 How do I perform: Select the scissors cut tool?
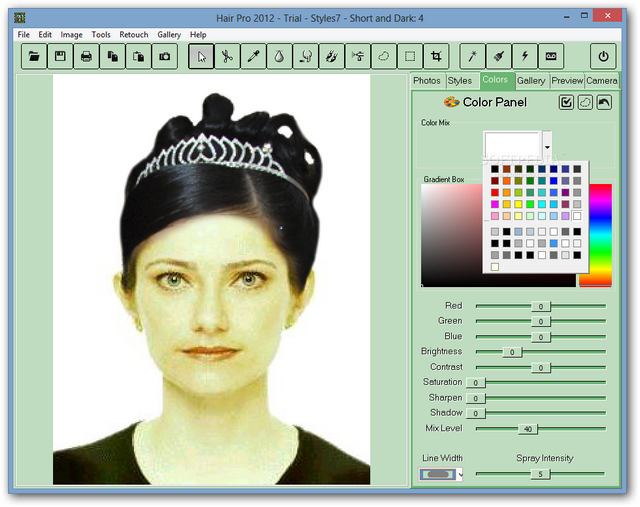click(x=227, y=57)
